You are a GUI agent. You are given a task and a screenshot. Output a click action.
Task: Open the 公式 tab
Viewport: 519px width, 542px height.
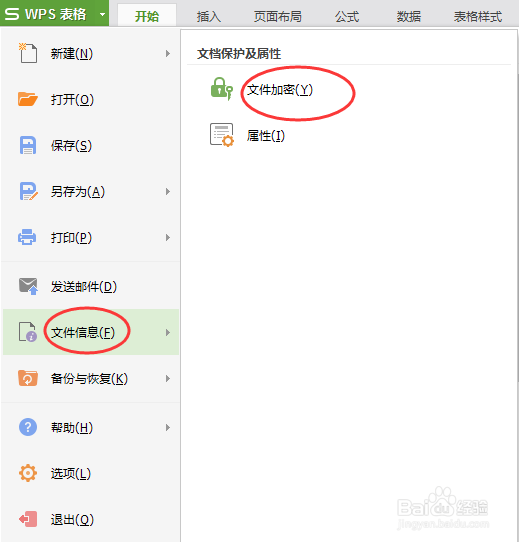point(347,16)
